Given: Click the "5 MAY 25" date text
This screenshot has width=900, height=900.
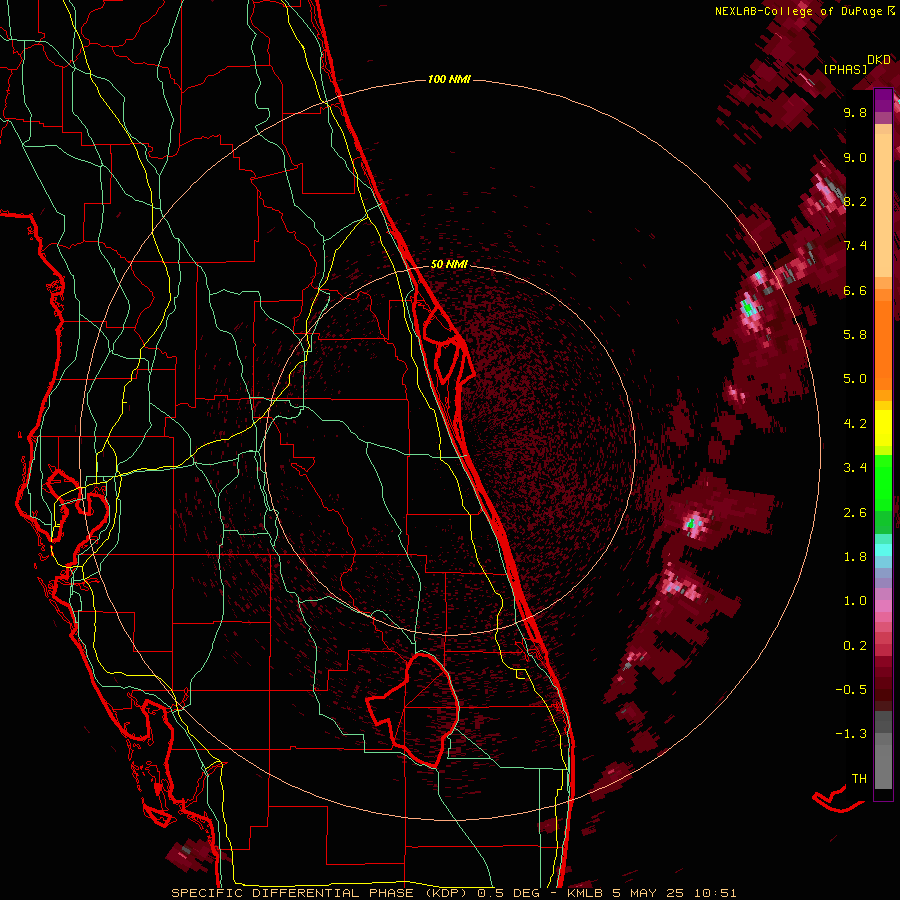Looking at the screenshot, I should coord(647,893).
